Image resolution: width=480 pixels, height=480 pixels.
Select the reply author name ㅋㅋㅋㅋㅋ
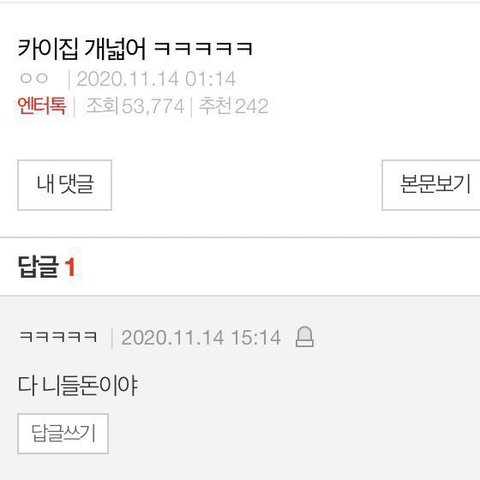point(58,337)
